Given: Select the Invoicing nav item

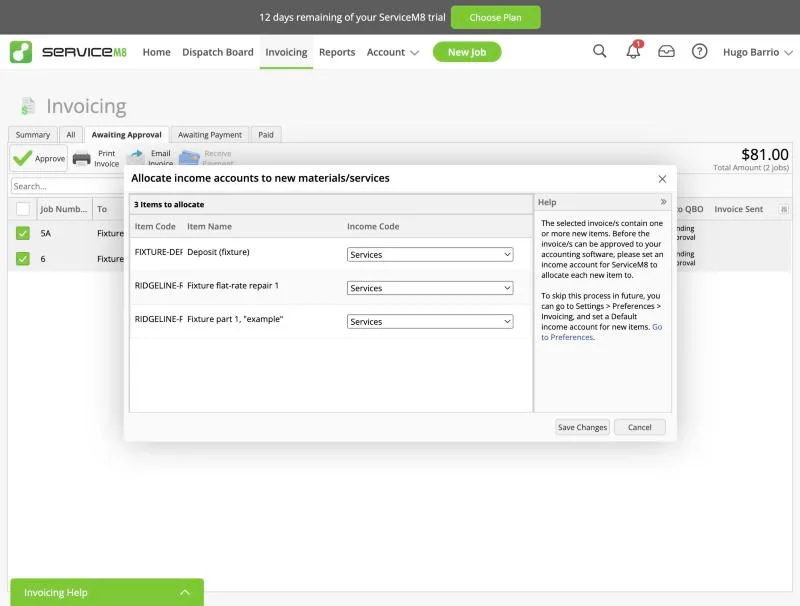Looking at the screenshot, I should click(x=286, y=52).
